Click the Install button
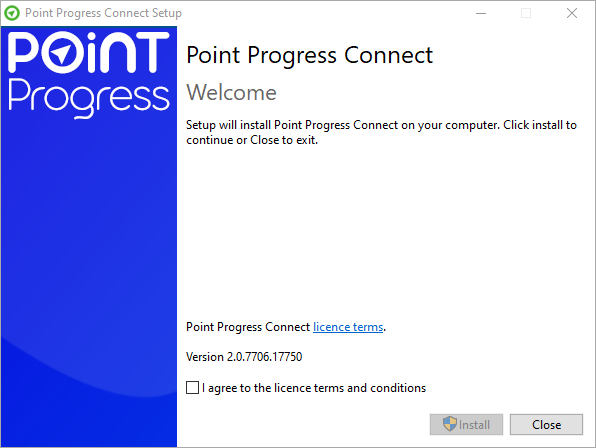596x448 pixels. [466, 424]
